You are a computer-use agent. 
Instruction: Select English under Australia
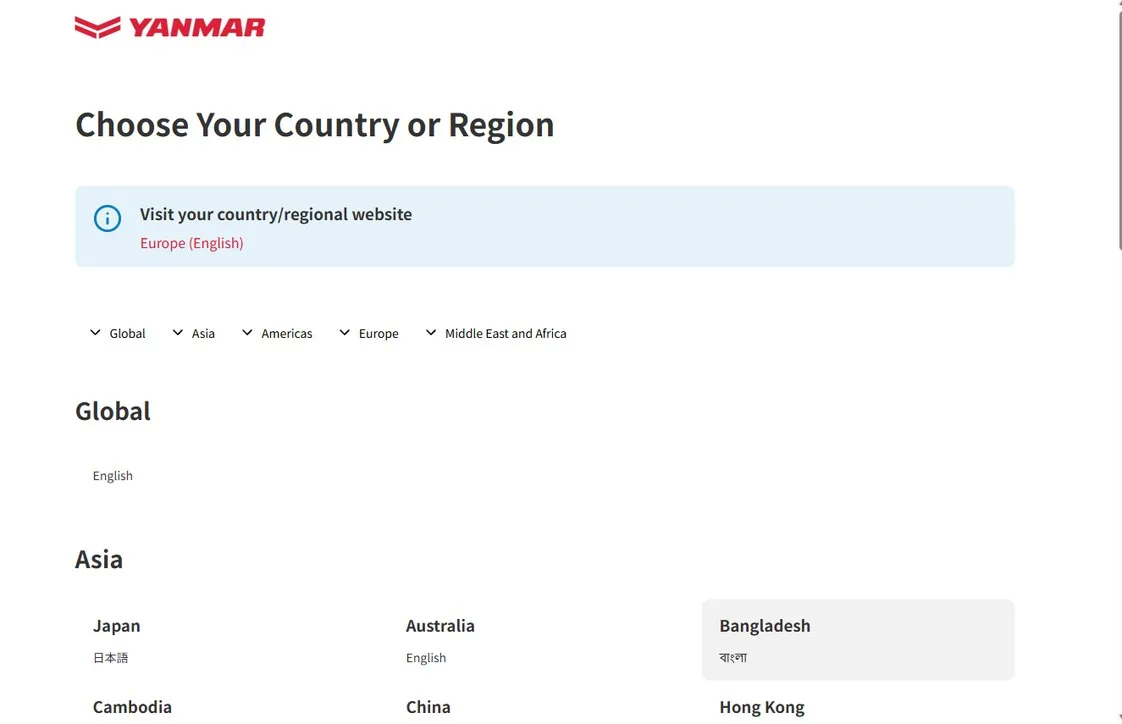click(426, 657)
